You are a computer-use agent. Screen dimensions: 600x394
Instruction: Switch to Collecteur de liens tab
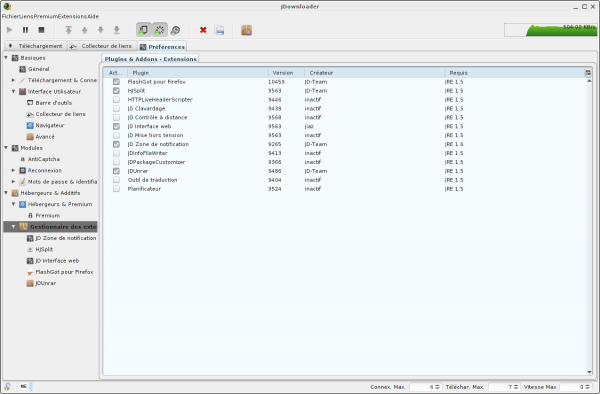[x=102, y=46]
